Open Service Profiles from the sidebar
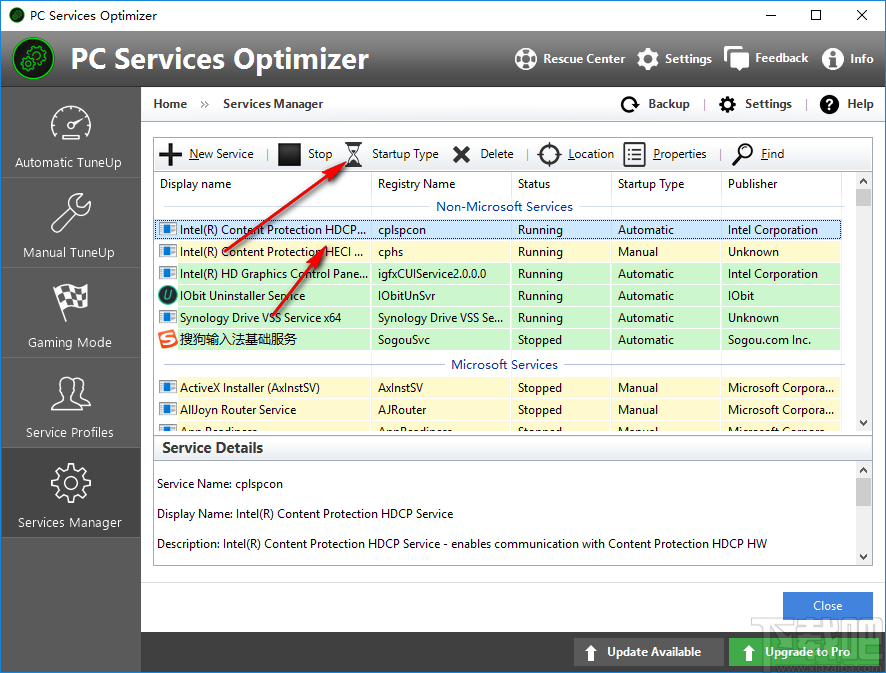Screen dimensions: 886x673 pos(71,403)
